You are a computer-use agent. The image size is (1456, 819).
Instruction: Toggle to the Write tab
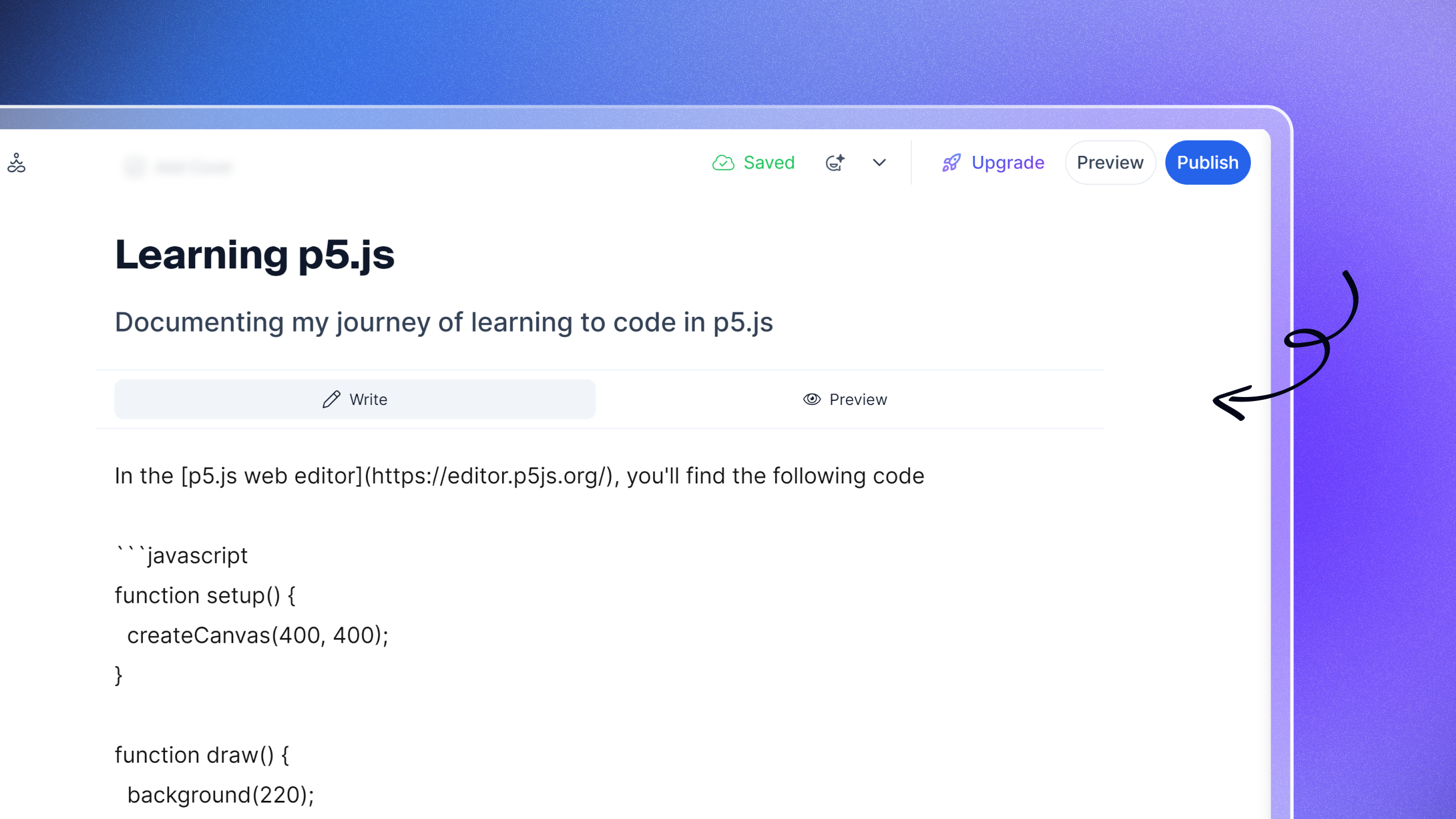[x=355, y=398]
